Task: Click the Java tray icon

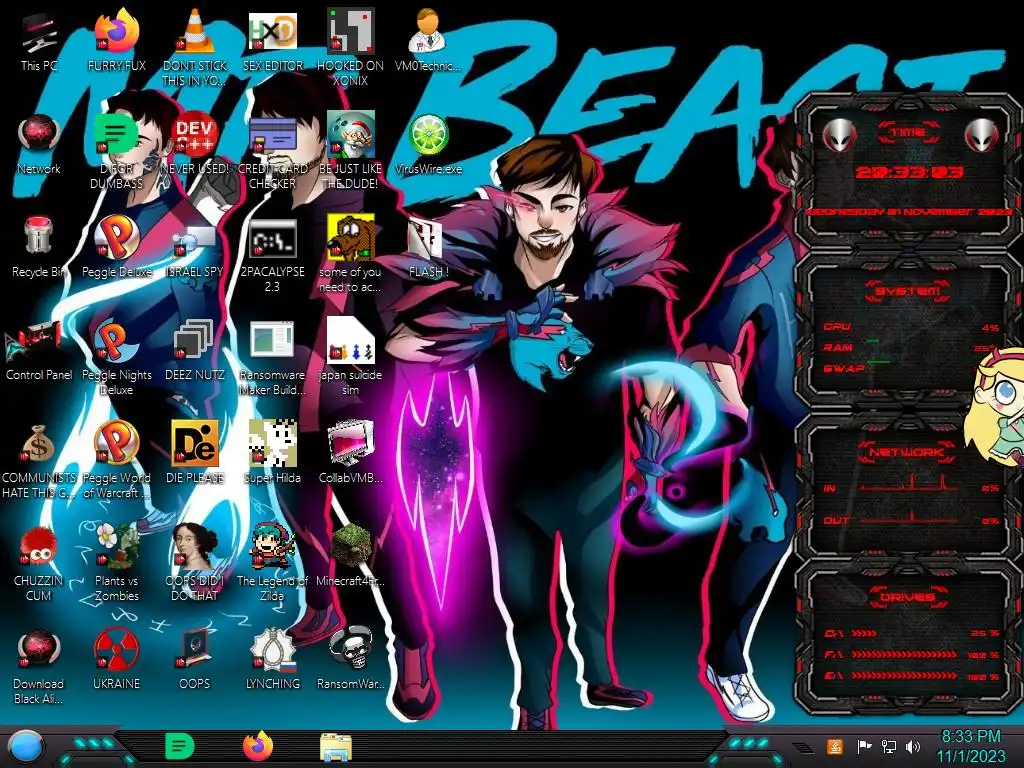Action: click(x=835, y=746)
